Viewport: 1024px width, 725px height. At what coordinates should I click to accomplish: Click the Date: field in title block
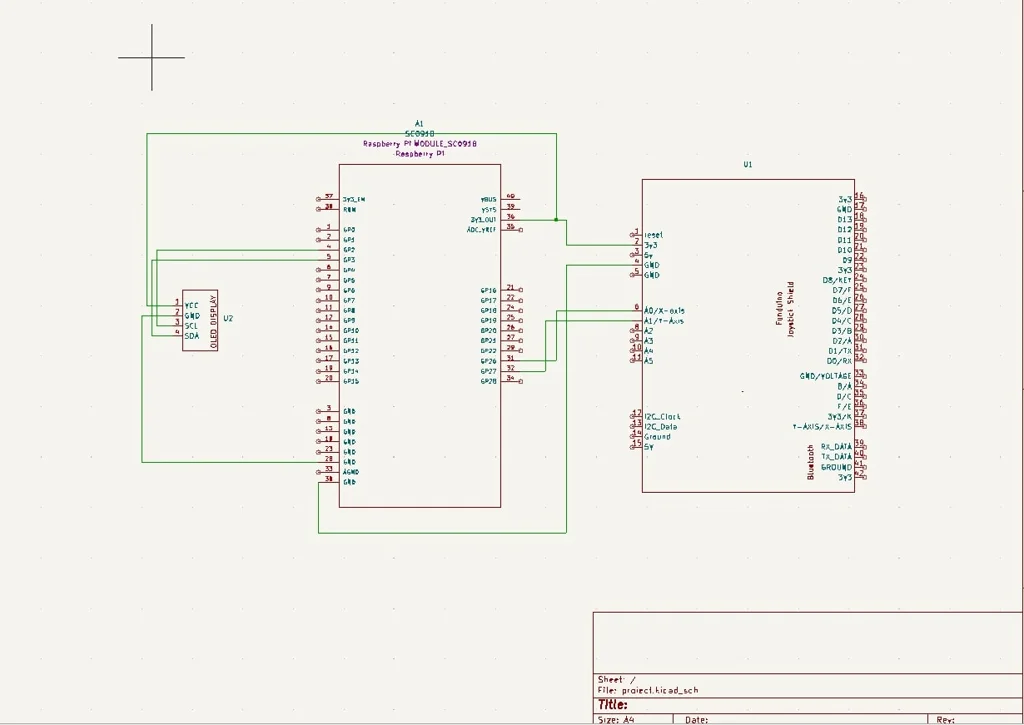[x=696, y=720]
